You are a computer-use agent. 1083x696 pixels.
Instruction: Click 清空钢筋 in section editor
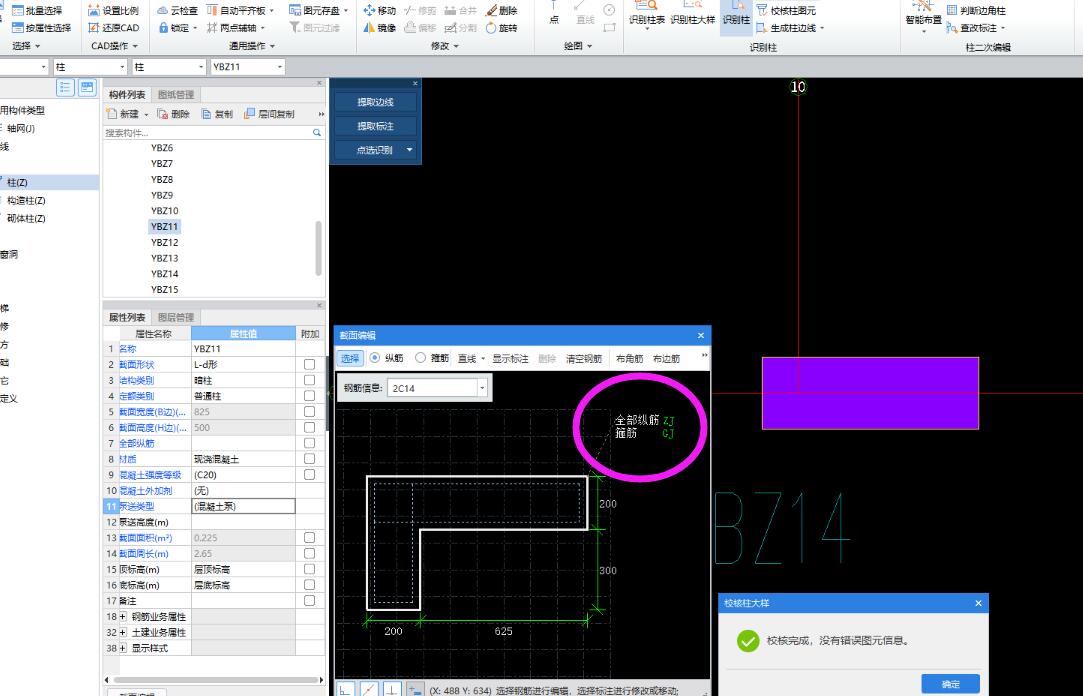coord(584,358)
